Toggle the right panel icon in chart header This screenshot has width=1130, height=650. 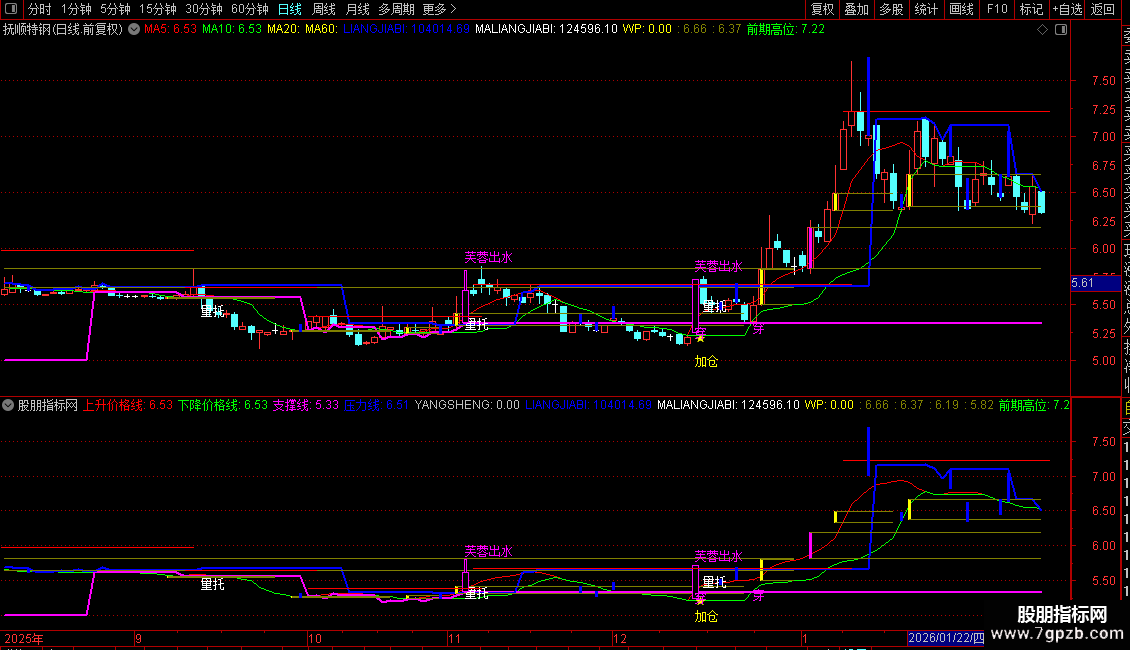[x=1059, y=30]
